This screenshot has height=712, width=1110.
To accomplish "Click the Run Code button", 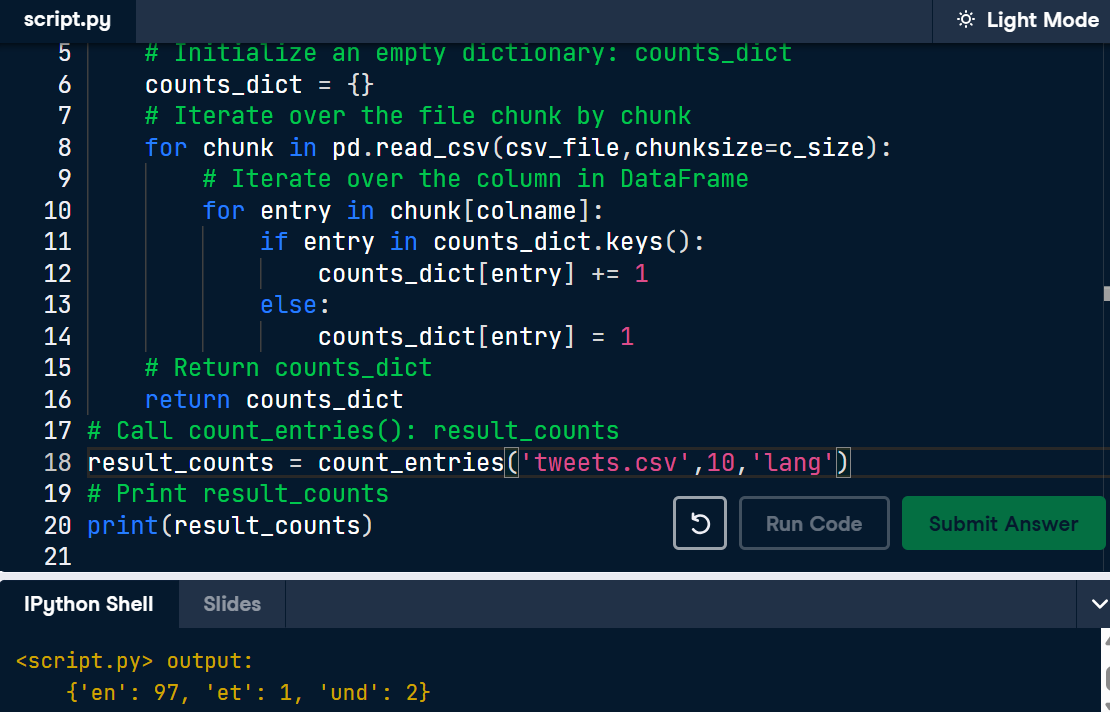I will [814, 523].
